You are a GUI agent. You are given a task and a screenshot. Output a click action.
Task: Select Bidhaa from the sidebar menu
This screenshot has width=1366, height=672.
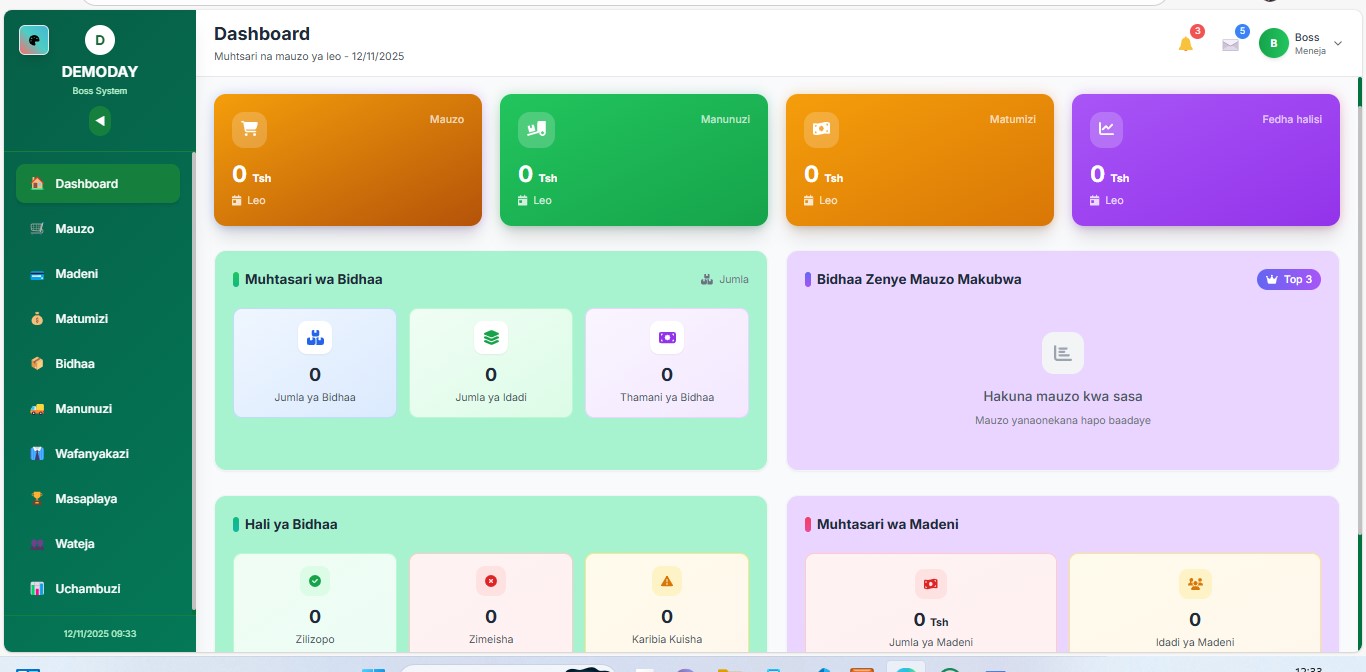(x=75, y=364)
